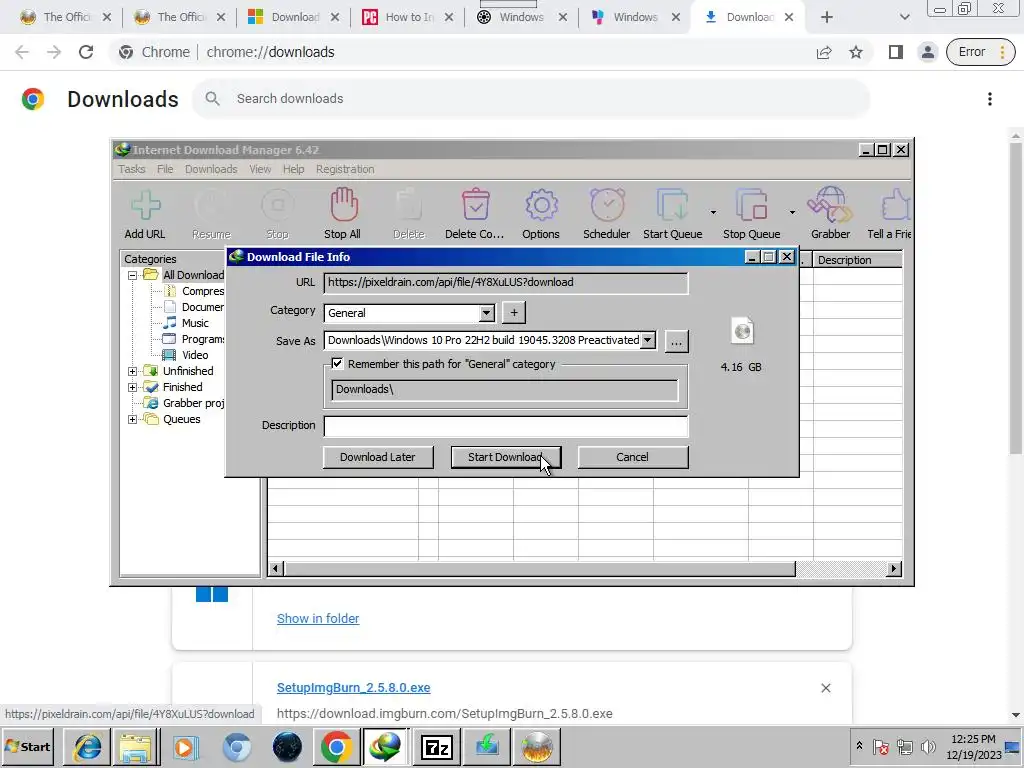This screenshot has height=768, width=1024.
Task: Open Stop Queue dropdown arrow
Action: pos(792,212)
